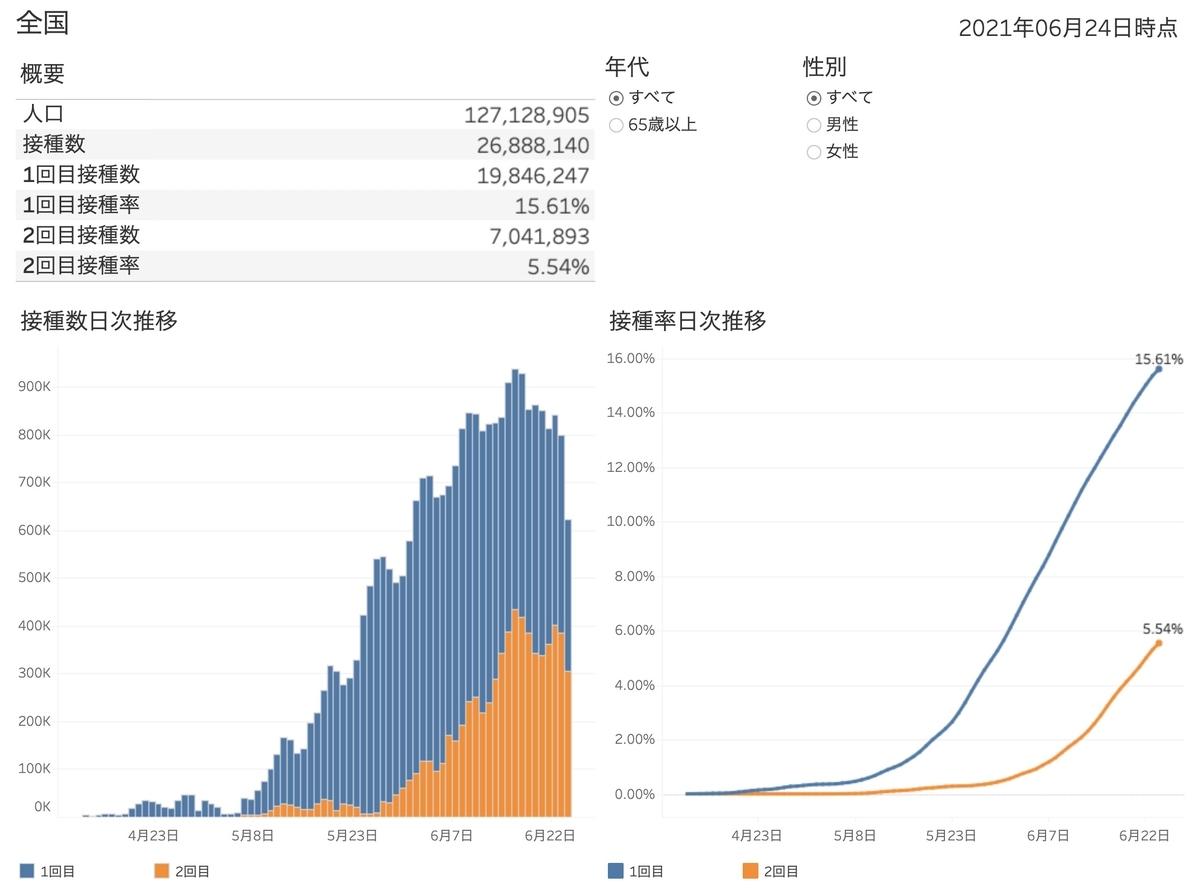
Task: Click the 1回目接種数 row label
Action: [x=81, y=175]
